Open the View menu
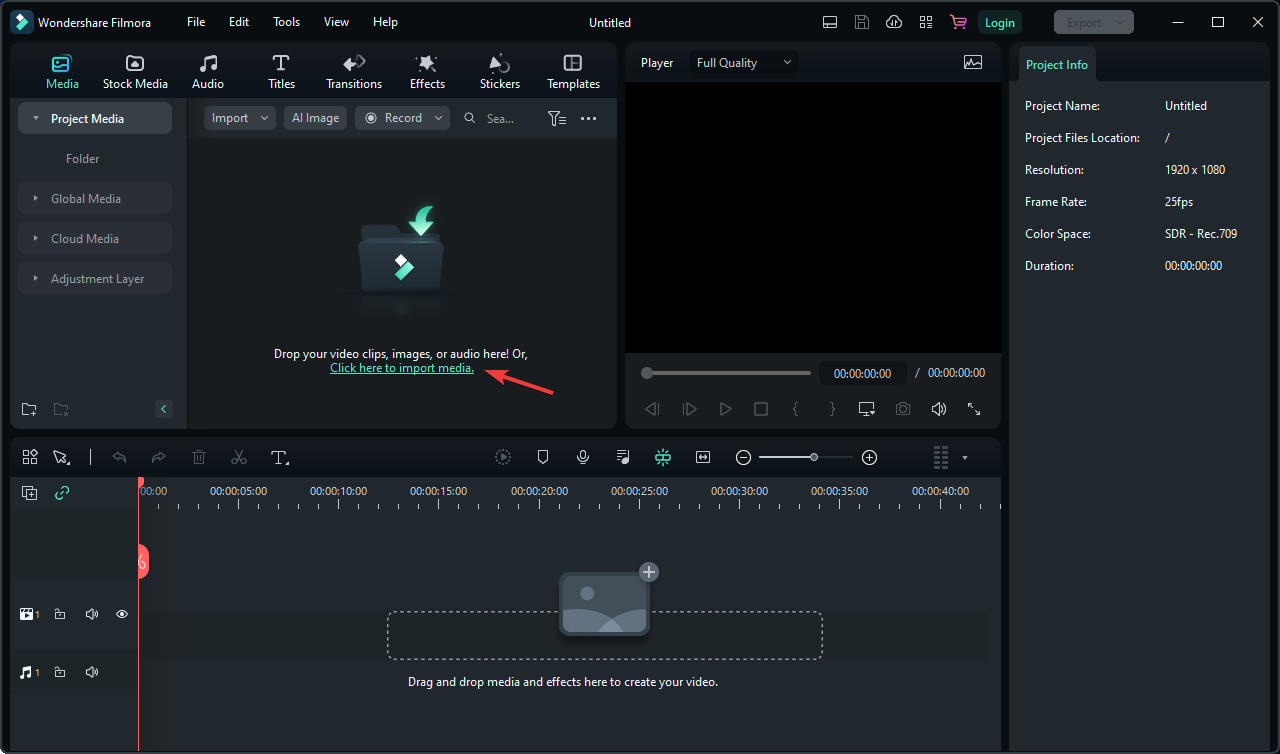1280x754 pixels. 337,22
